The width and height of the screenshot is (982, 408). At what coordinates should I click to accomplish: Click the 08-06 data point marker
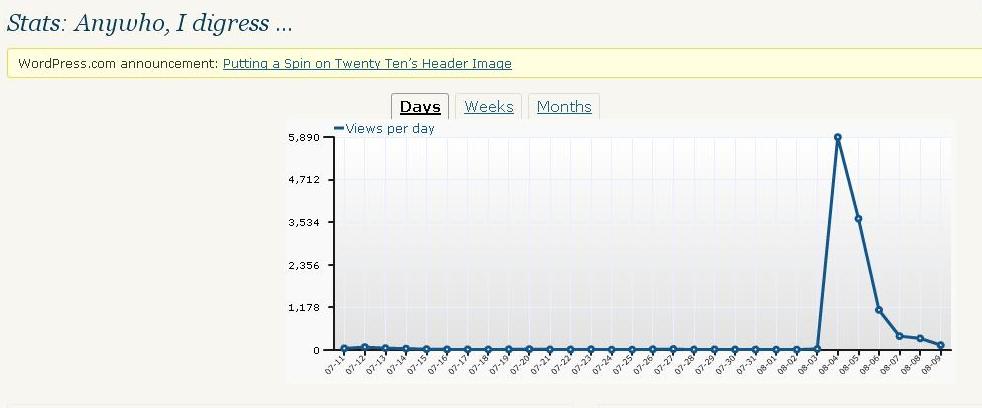(879, 310)
